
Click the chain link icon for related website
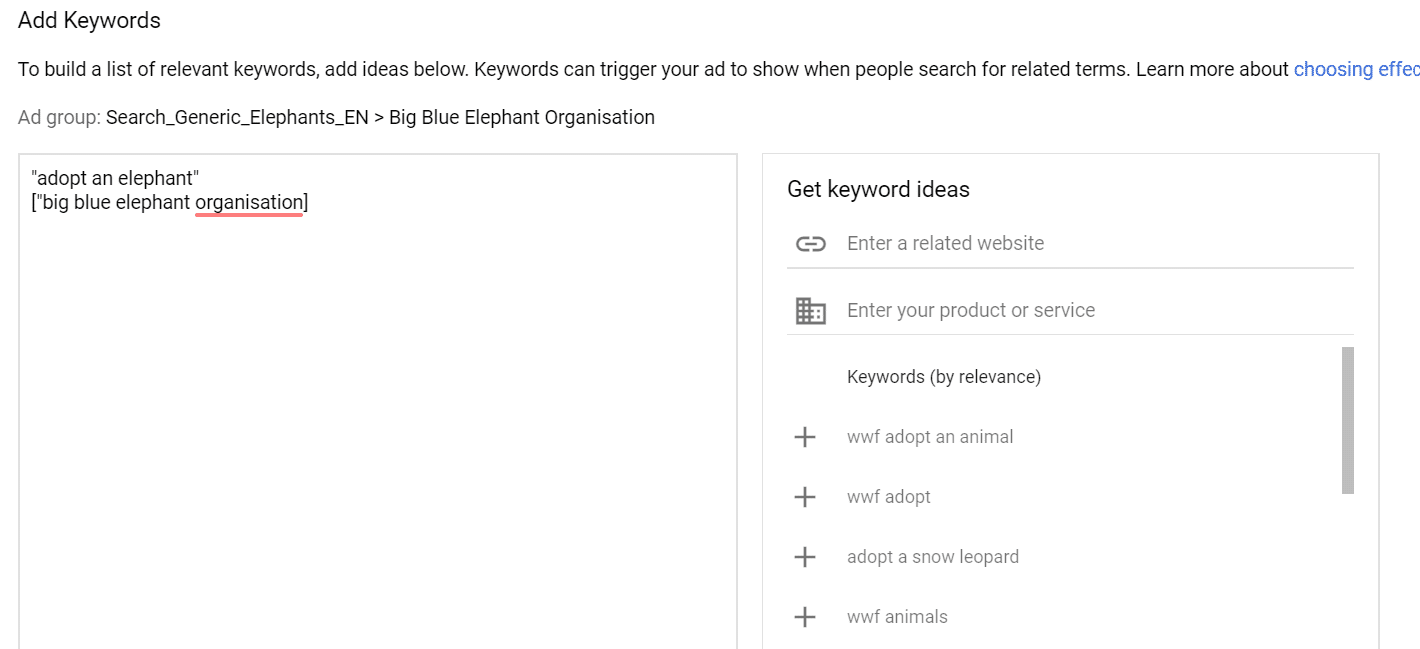pyautogui.click(x=810, y=244)
